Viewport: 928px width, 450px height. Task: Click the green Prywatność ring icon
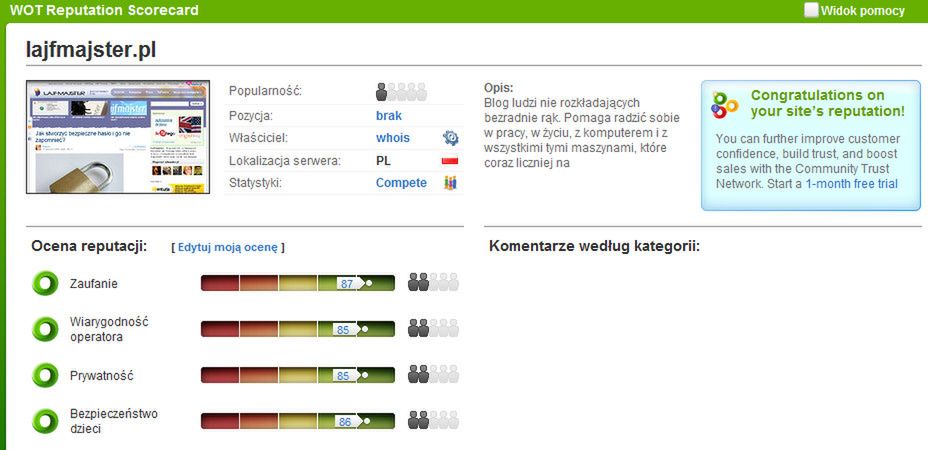(x=45, y=375)
